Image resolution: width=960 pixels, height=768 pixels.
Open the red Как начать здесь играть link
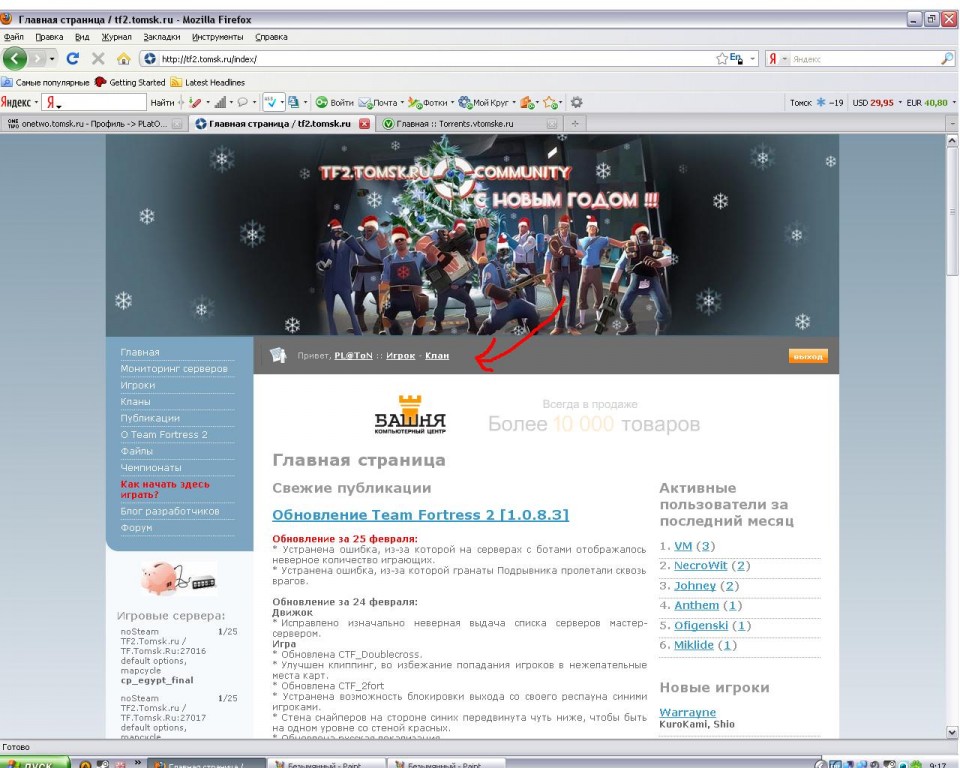[165, 489]
